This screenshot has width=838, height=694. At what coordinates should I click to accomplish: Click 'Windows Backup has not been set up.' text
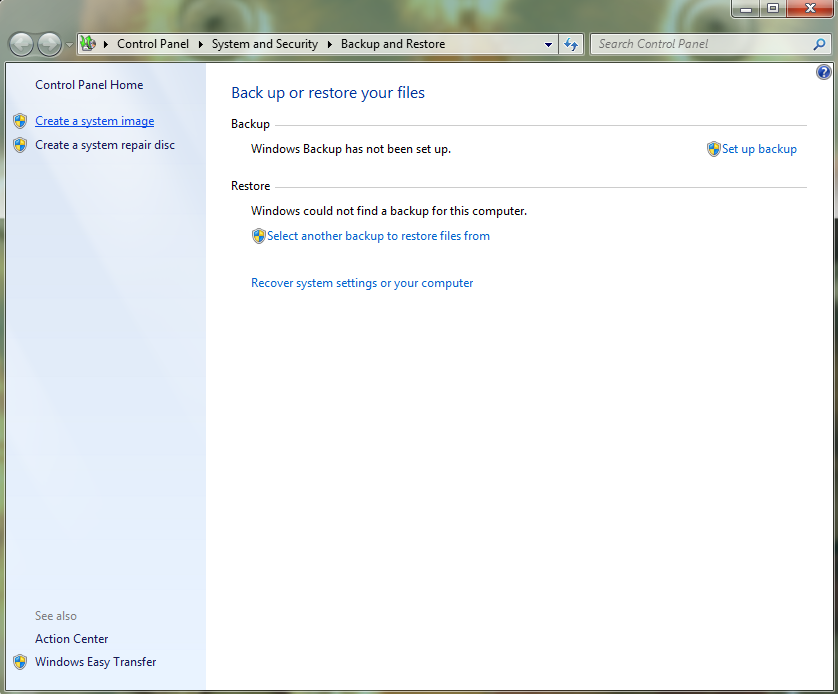[351, 149]
